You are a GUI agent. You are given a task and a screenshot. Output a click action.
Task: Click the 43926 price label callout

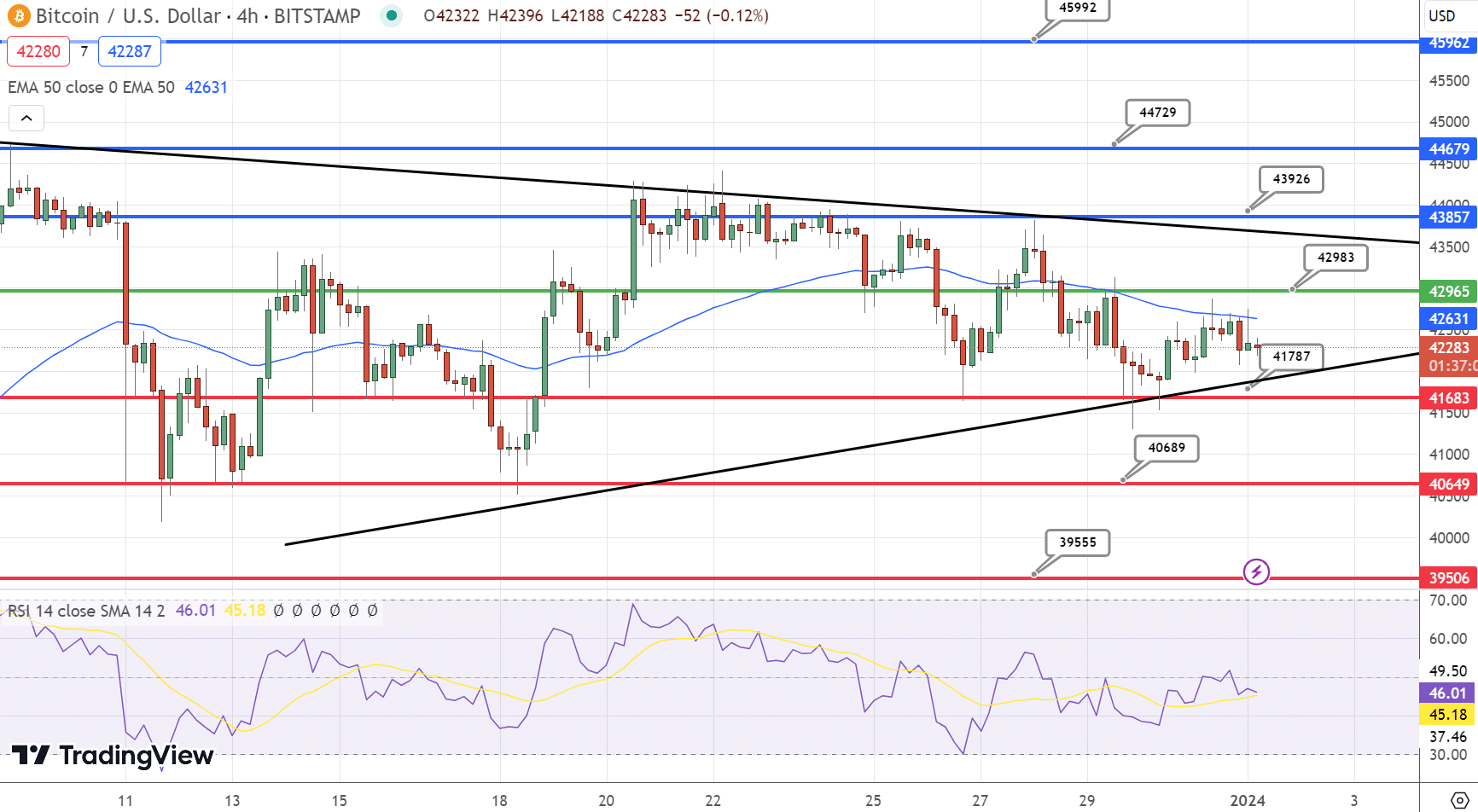tap(1291, 179)
